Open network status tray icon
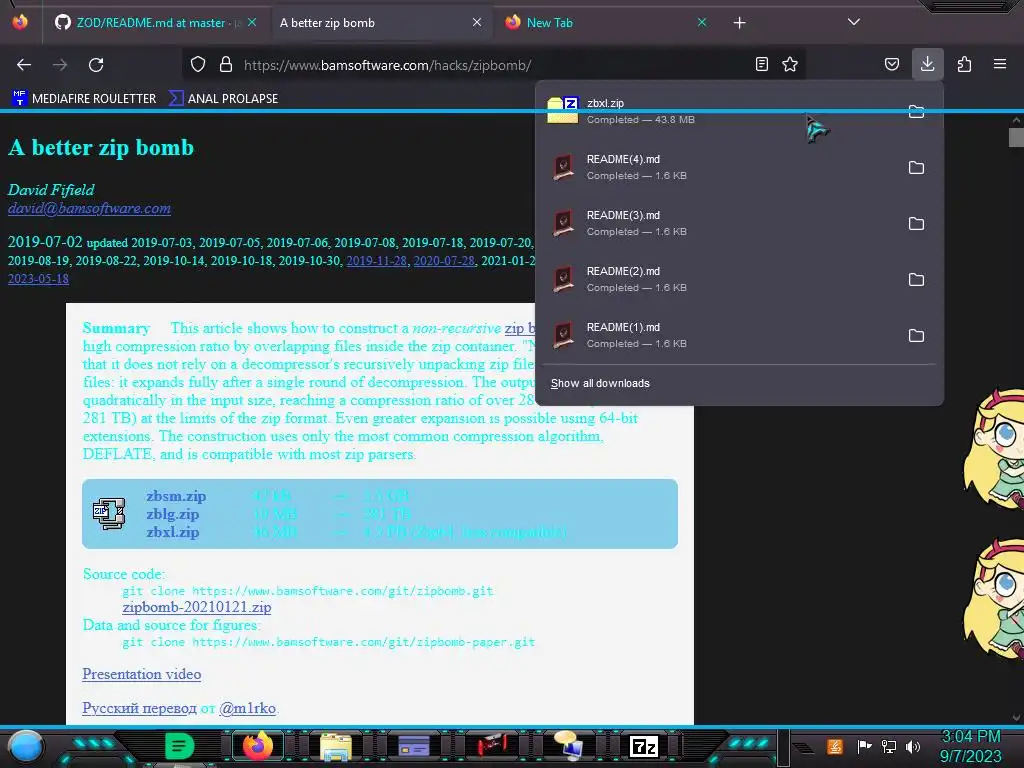 889,746
